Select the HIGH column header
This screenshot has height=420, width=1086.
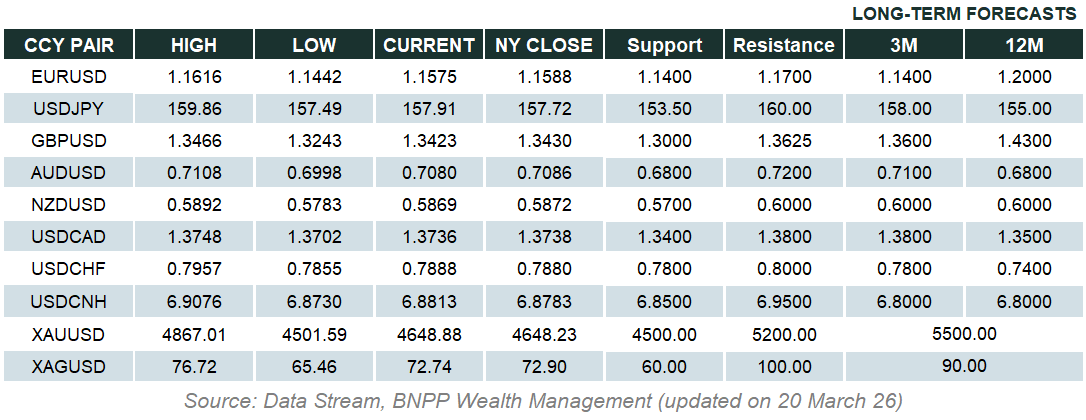point(194,45)
